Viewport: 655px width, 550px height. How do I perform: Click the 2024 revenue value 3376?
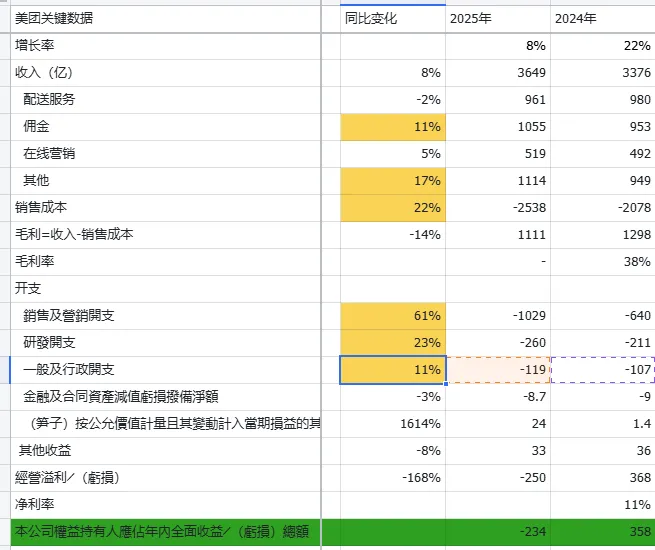coord(603,73)
